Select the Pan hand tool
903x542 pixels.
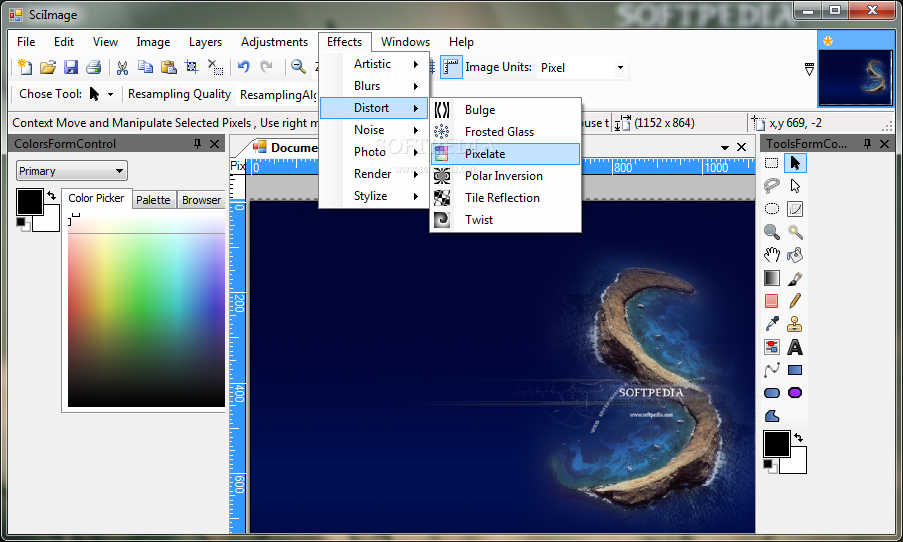coord(772,255)
